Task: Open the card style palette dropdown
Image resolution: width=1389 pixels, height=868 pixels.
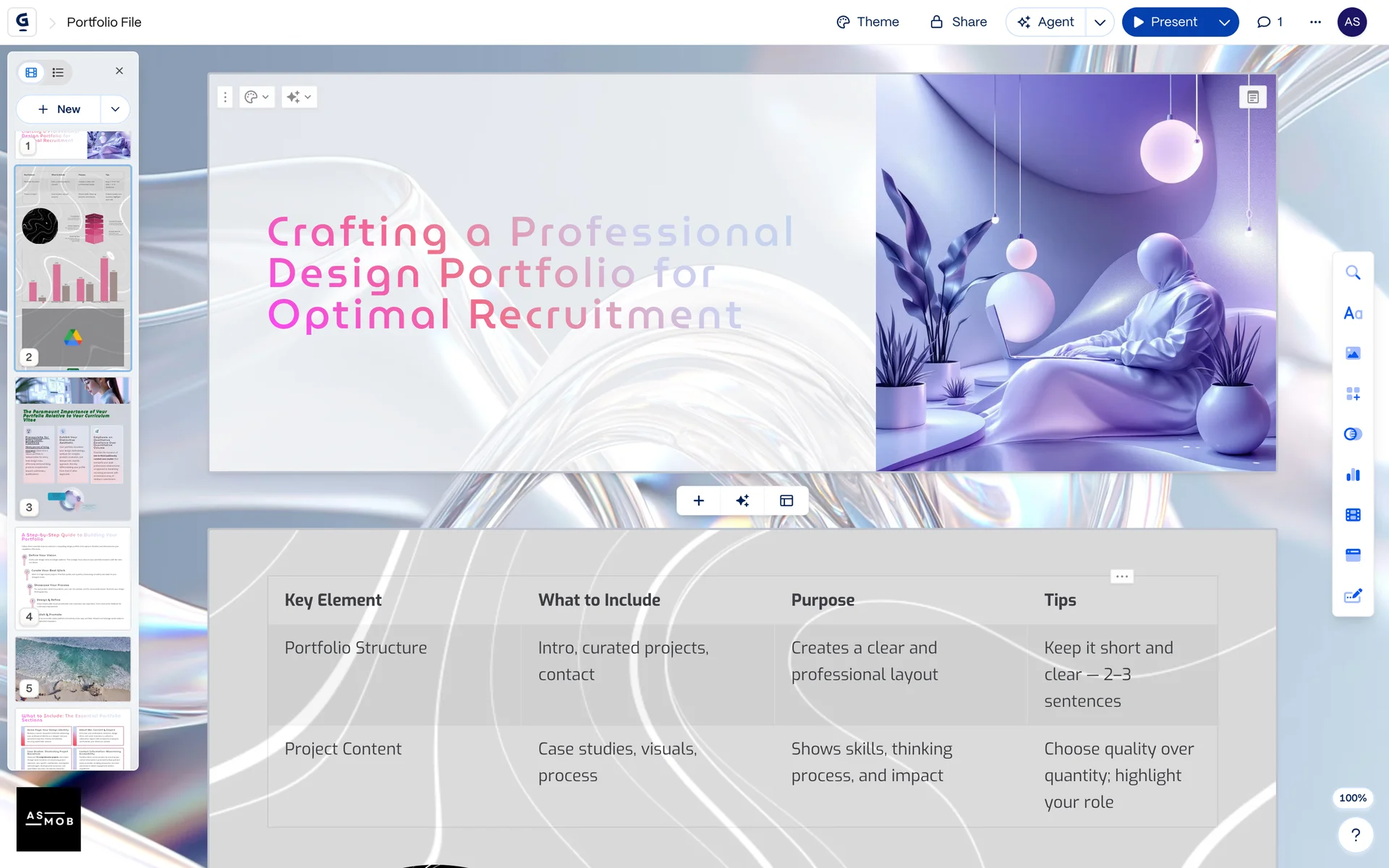Action: [257, 97]
